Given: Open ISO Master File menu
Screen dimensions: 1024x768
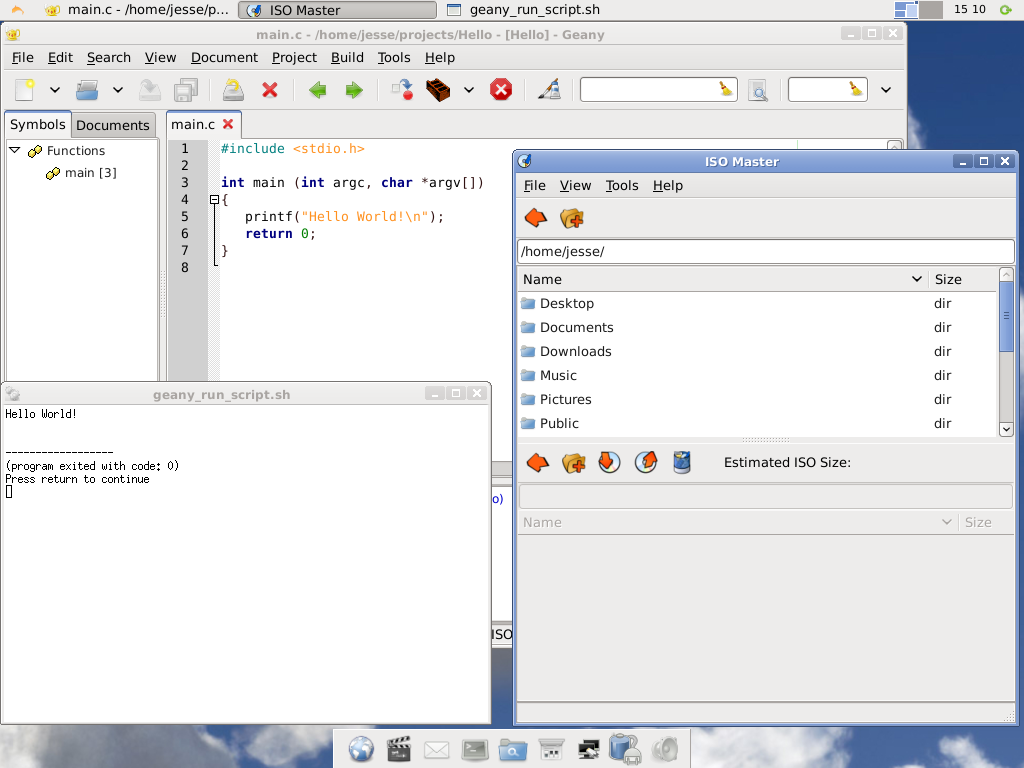Looking at the screenshot, I should pos(534,185).
